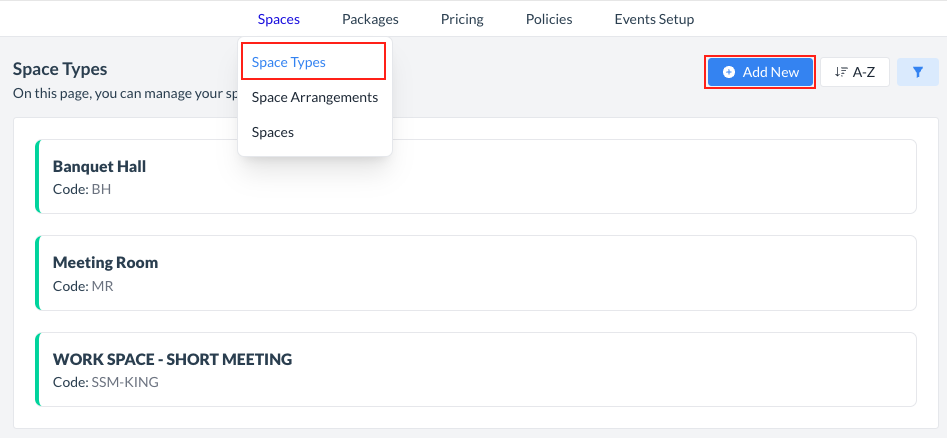Click the Code: SSM-KING text
This screenshot has height=438, width=947.
point(105,382)
